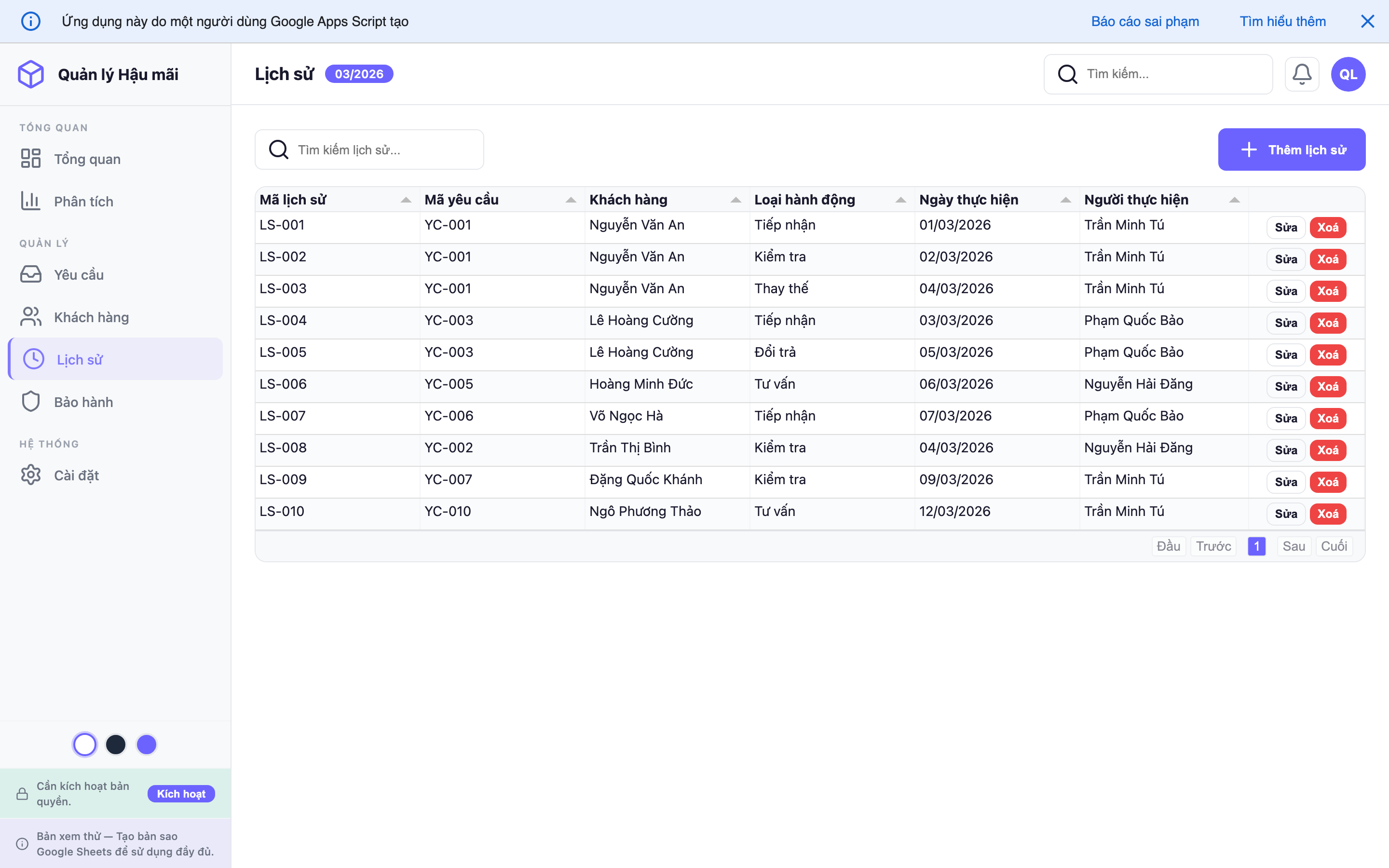
Task: Click the Khách hàng people icon
Action: (30, 316)
